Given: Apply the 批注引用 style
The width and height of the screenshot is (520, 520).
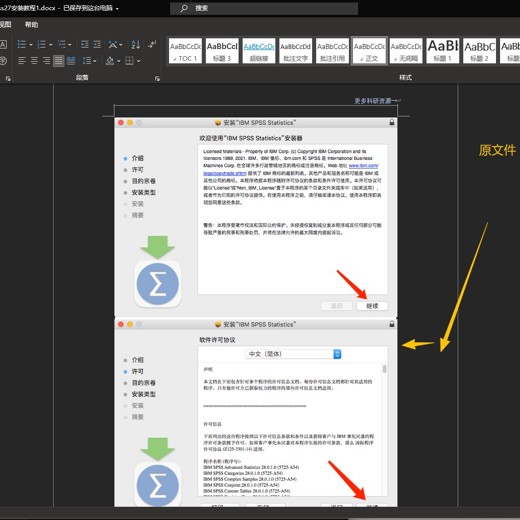Looking at the screenshot, I should point(332,51).
